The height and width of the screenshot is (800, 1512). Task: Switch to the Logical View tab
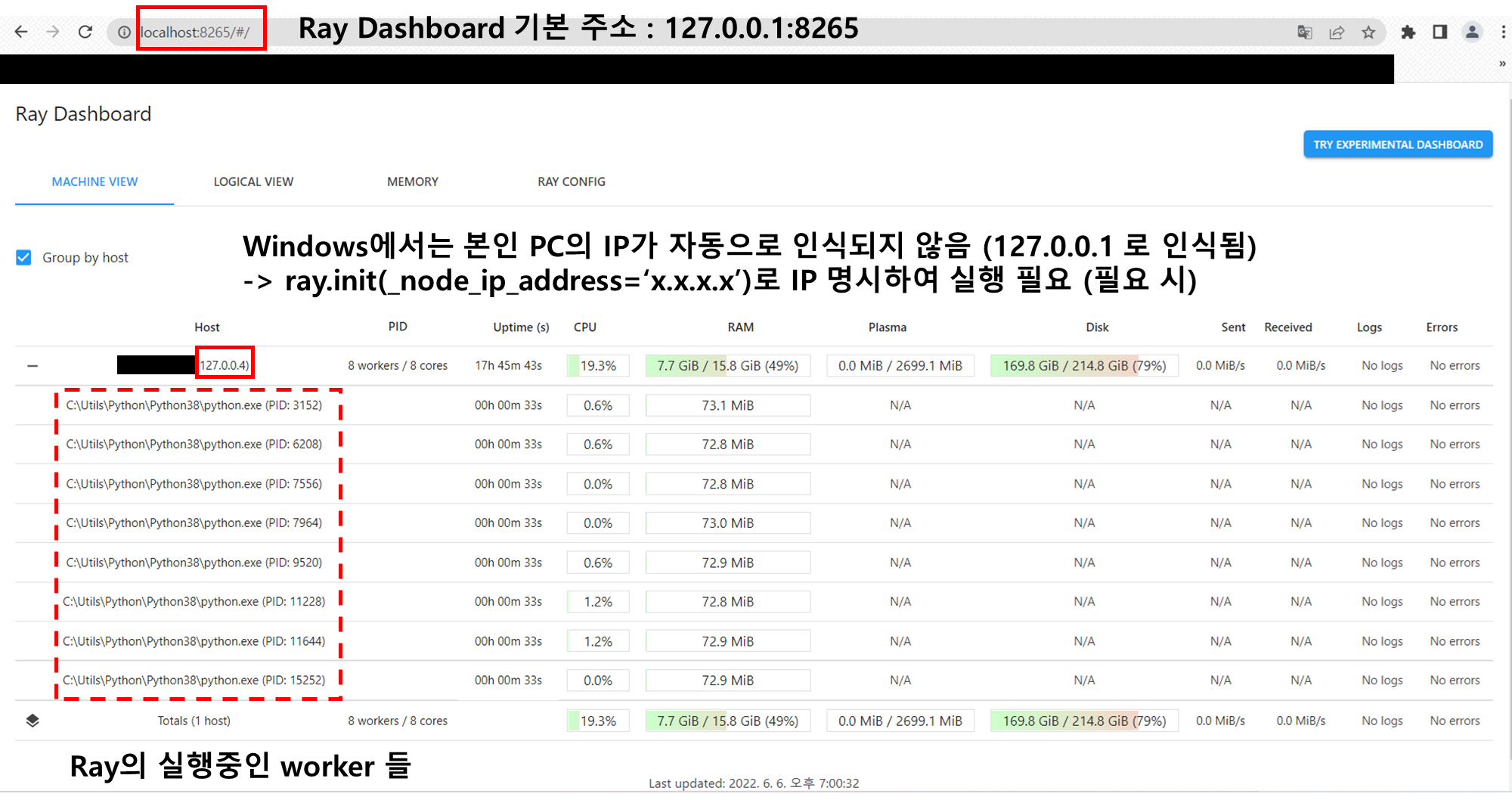coord(253,182)
